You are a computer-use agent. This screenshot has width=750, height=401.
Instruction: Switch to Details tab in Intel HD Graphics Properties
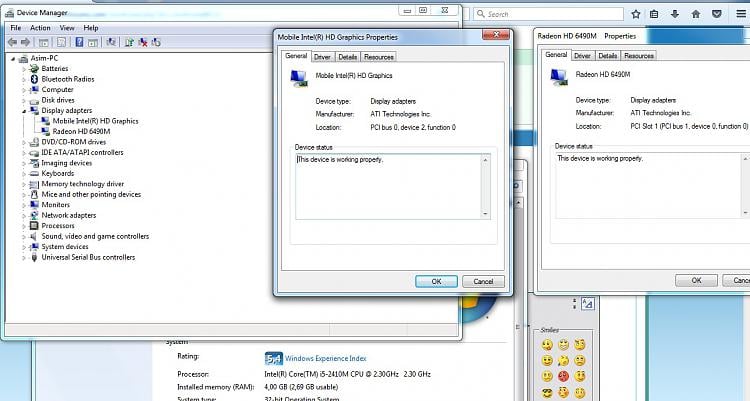pos(348,57)
